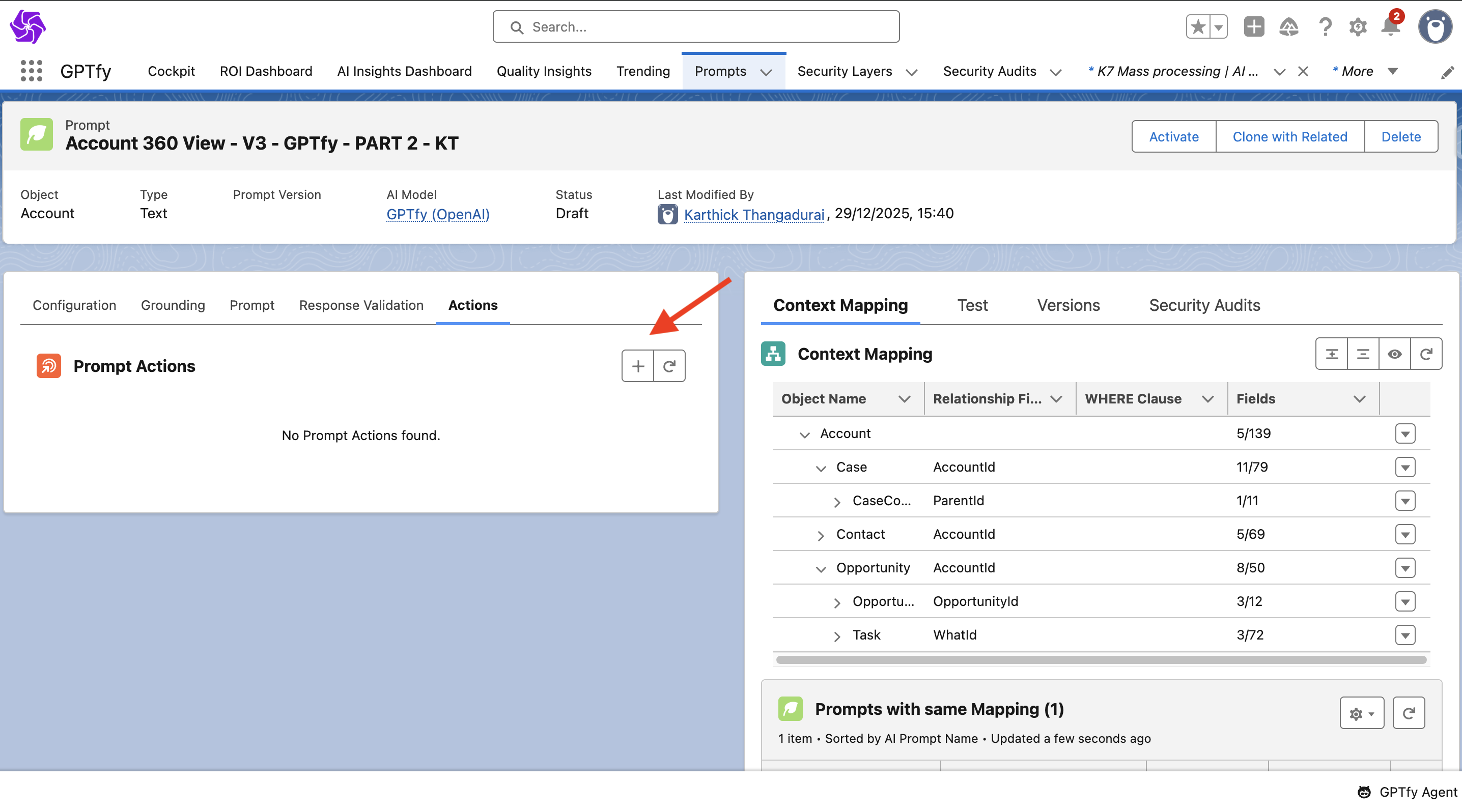Screen dimensions: 1462x812
Task: Open the row action dropdown for Case
Action: (1404, 467)
